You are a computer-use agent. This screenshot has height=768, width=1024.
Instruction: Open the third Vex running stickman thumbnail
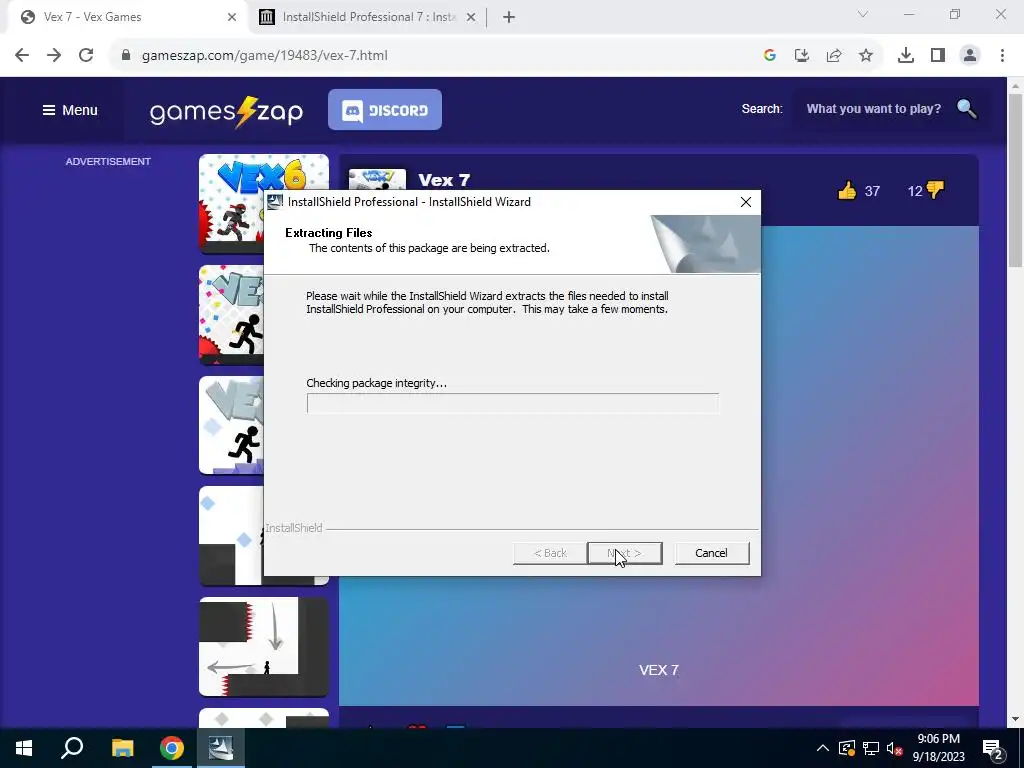click(231, 425)
